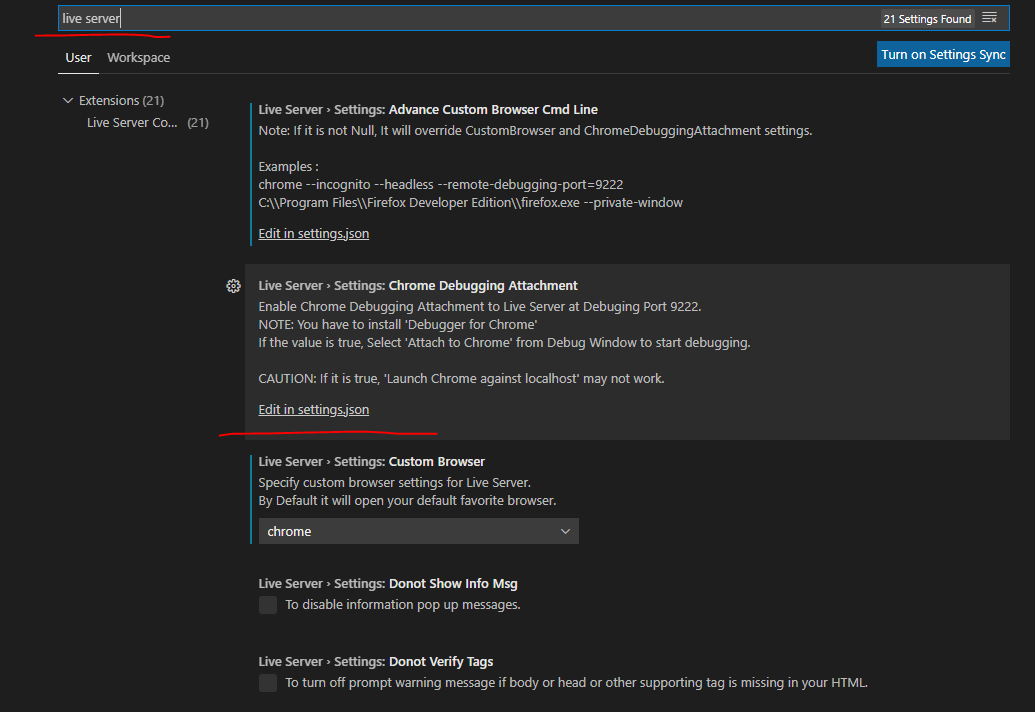
Task: Collapse the Extensions (21) tree node
Action: pyautogui.click(x=67, y=100)
